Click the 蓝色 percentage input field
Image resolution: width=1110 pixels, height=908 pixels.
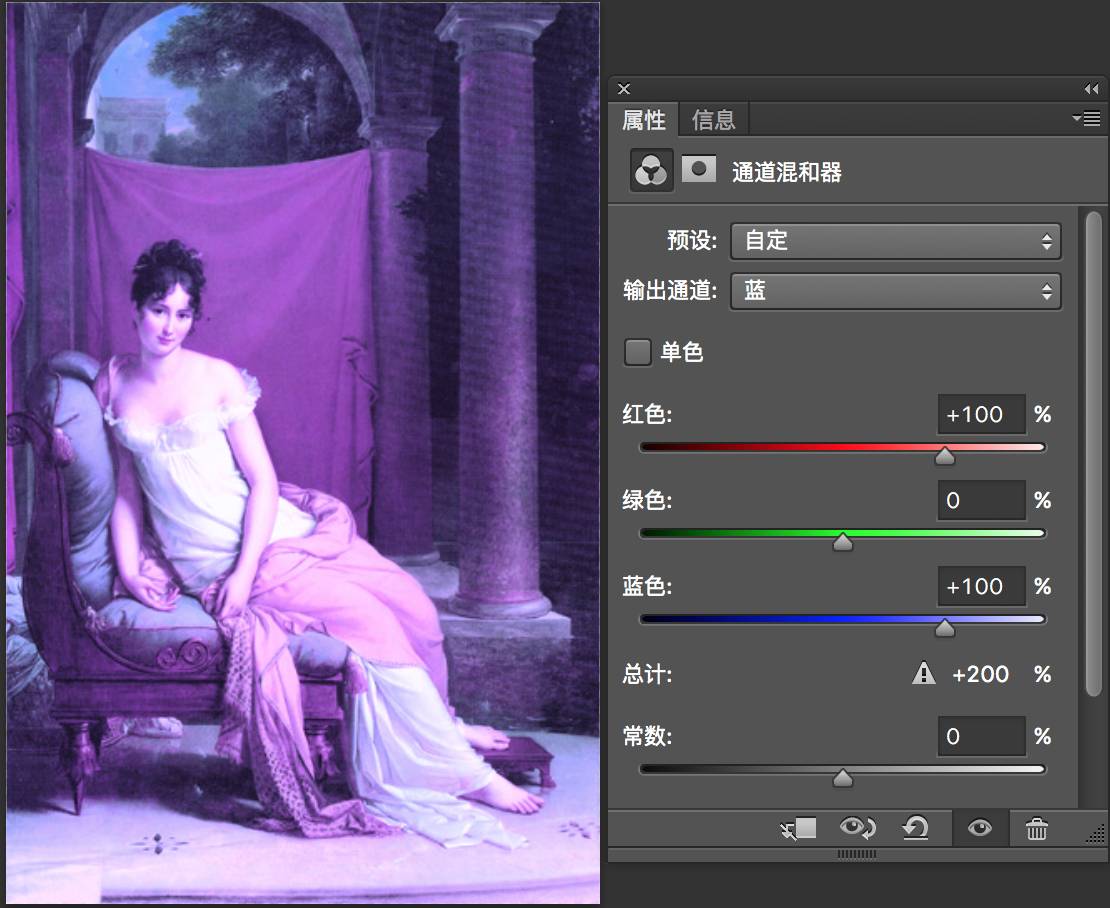981,586
